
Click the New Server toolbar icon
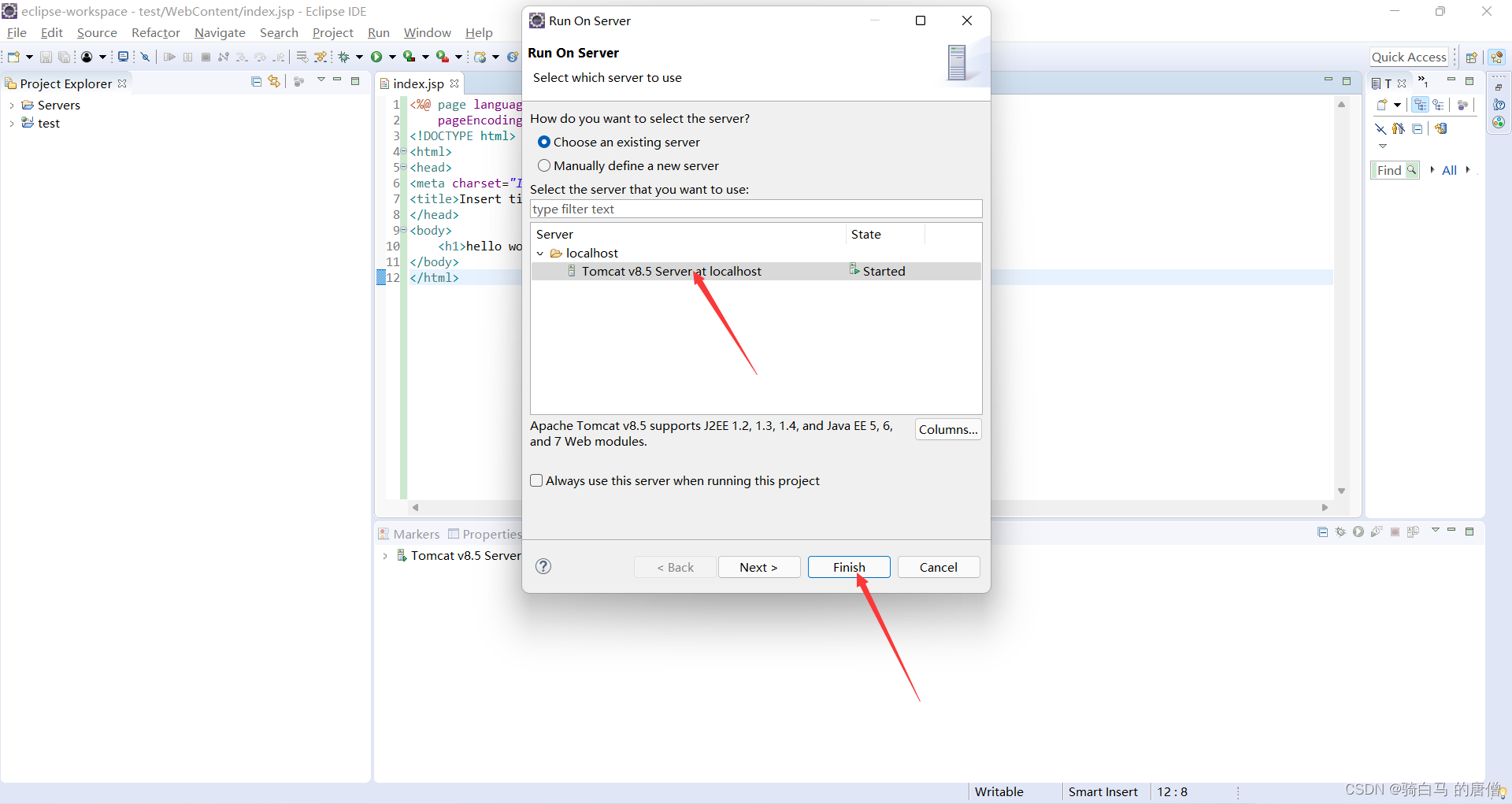(x=480, y=57)
